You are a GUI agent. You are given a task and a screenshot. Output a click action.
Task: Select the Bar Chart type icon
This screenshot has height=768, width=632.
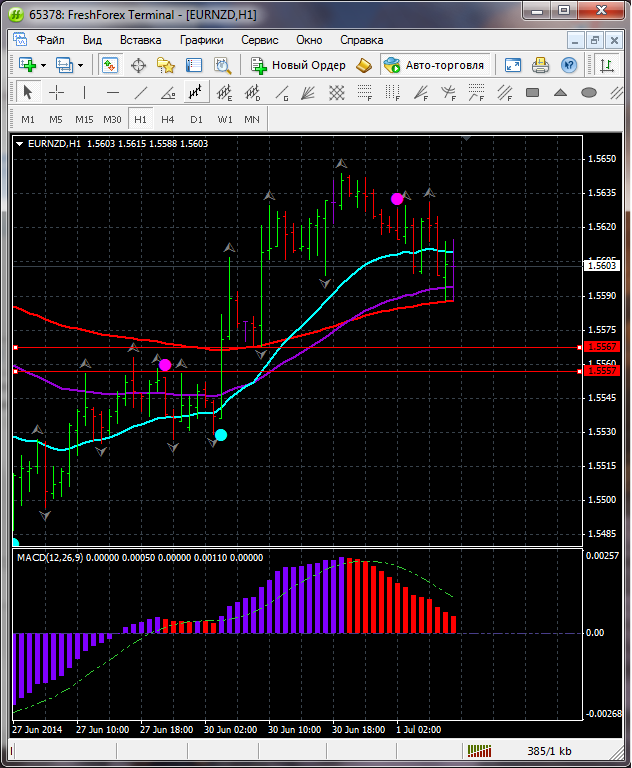pos(608,65)
